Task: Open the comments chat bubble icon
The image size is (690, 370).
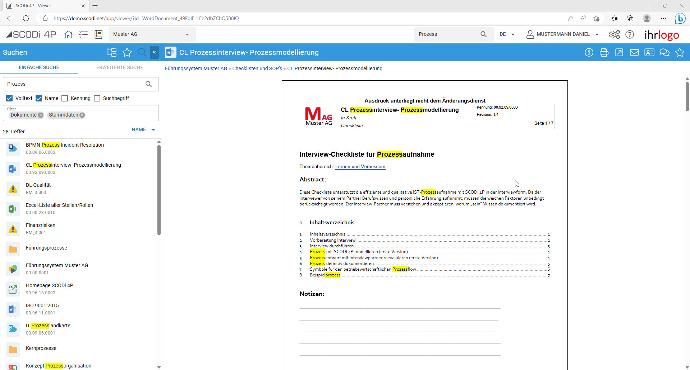Action: [x=664, y=53]
